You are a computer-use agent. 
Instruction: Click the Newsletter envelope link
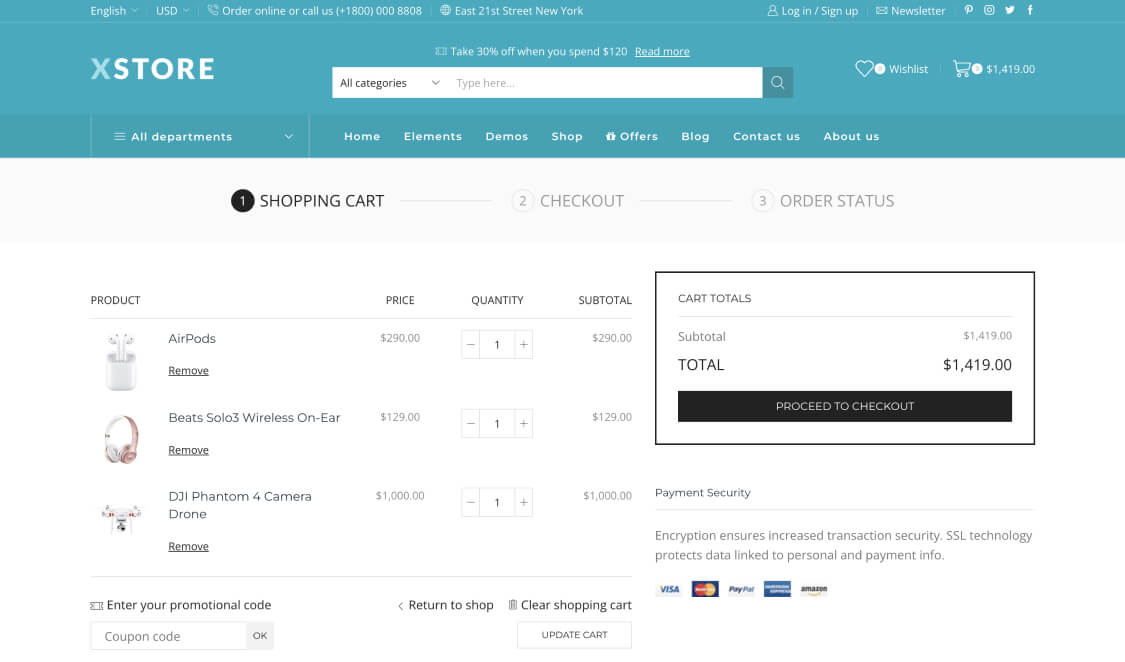tap(910, 11)
